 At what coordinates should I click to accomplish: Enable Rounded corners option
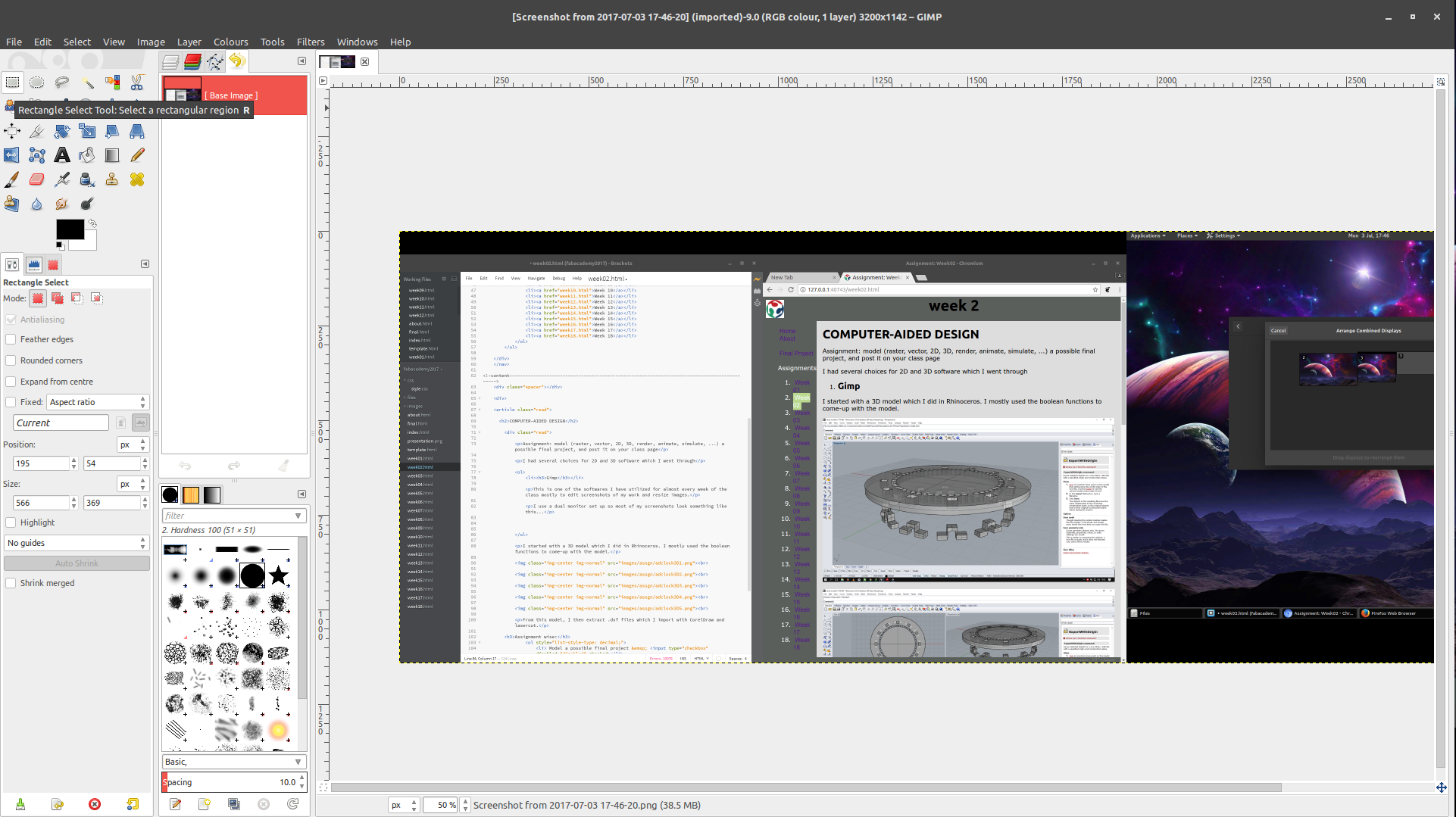tap(11, 360)
